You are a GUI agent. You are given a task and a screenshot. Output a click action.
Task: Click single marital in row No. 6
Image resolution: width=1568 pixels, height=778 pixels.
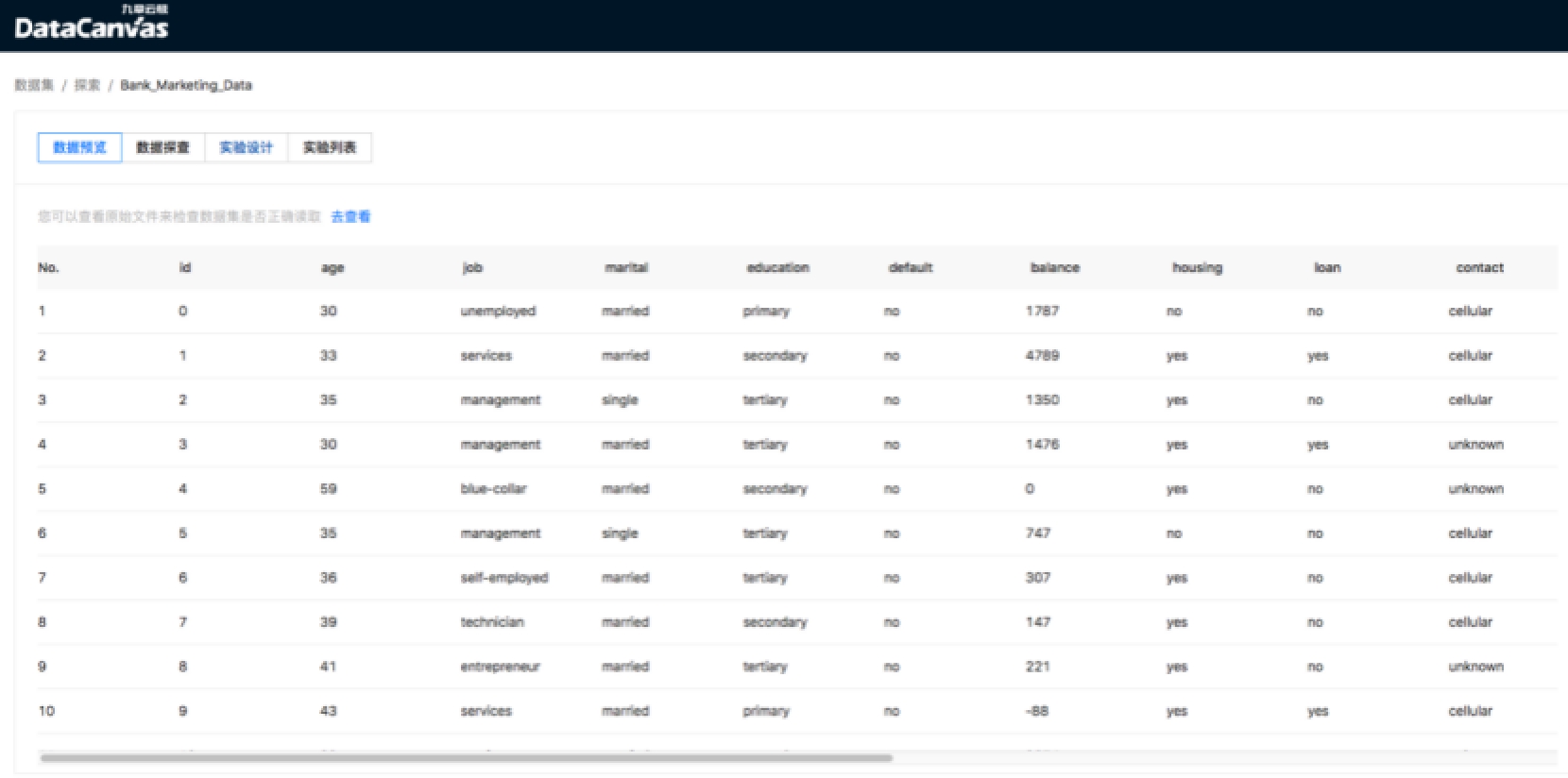pos(620,533)
